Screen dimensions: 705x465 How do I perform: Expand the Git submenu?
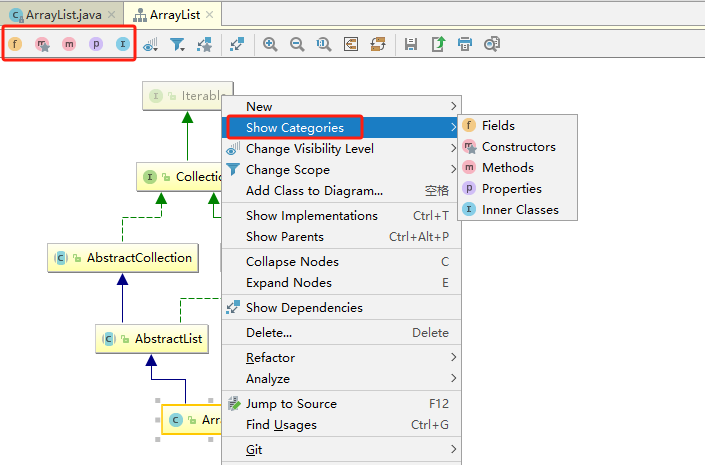[x=342, y=450]
